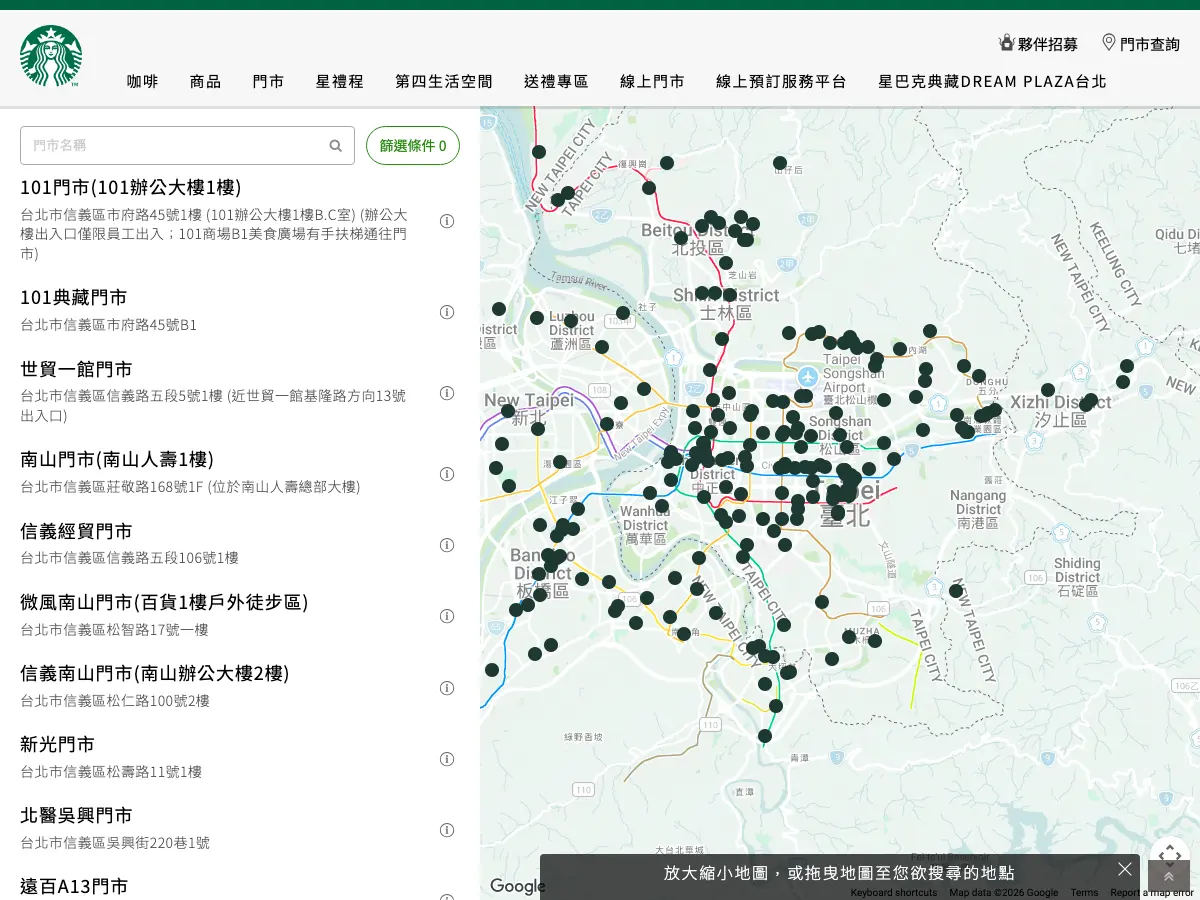Select store 微風南山門市(百貨1樓戶外徒步區)
Viewport: 1200px width, 900px height.
[164, 602]
